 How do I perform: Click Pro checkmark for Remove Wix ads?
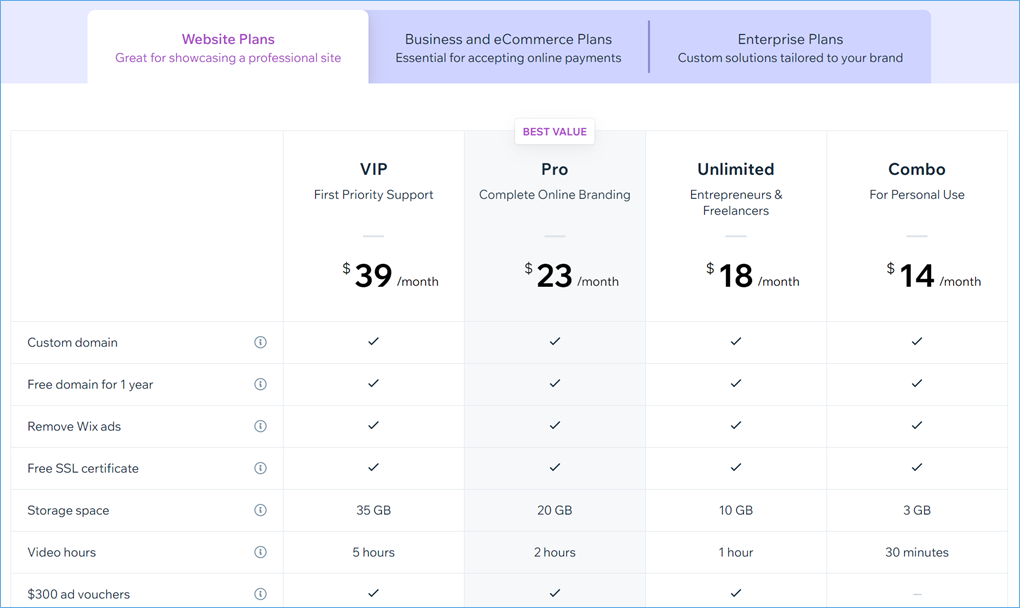pos(555,426)
